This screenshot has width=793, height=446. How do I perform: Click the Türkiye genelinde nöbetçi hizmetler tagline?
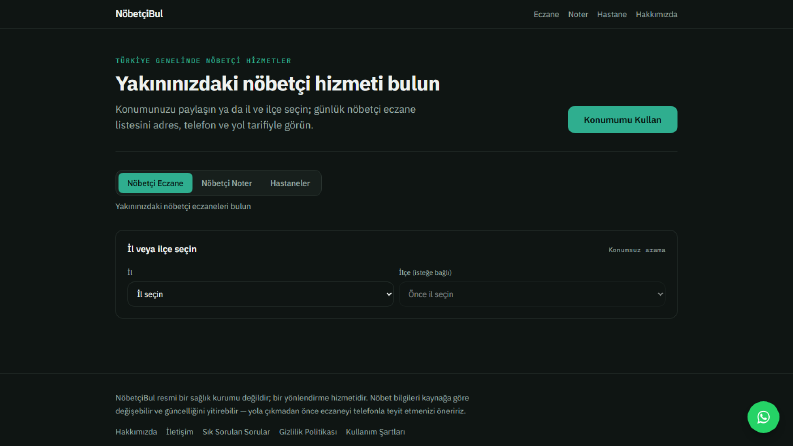tap(203, 60)
